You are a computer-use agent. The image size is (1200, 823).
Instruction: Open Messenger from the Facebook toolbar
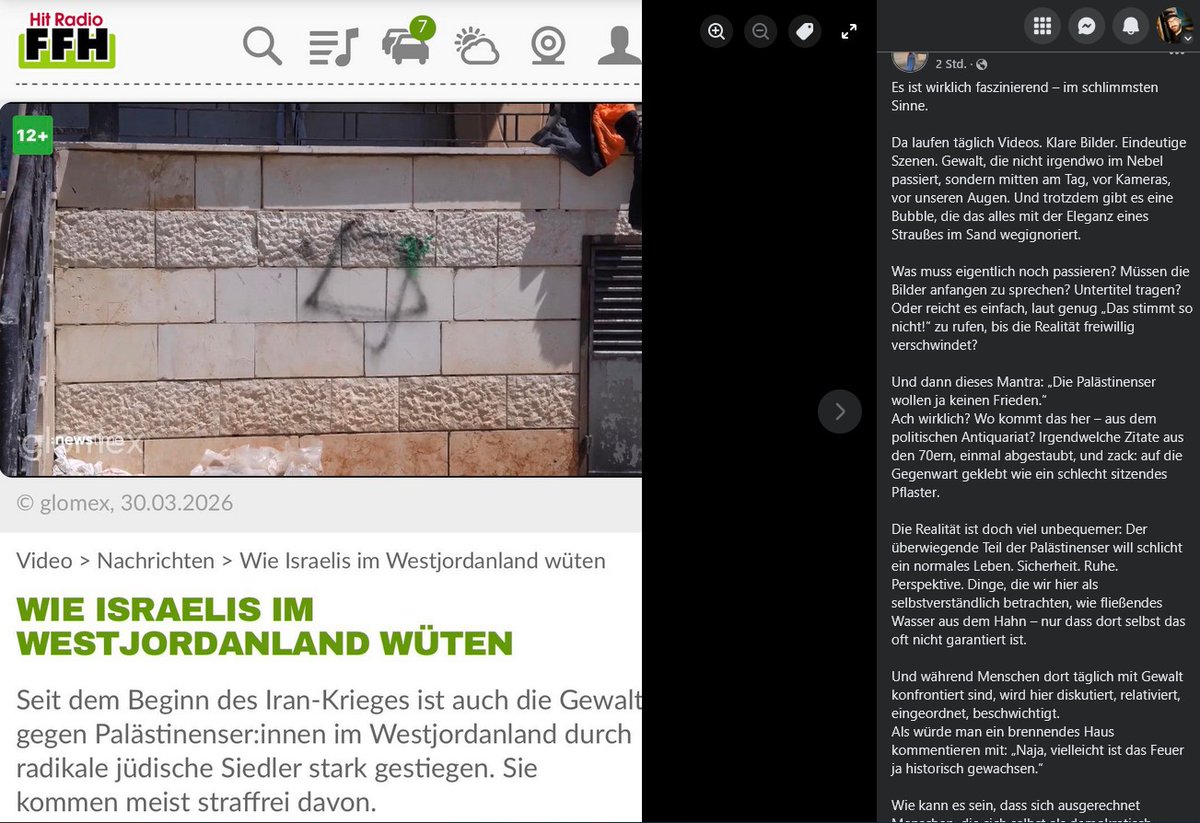1086,26
